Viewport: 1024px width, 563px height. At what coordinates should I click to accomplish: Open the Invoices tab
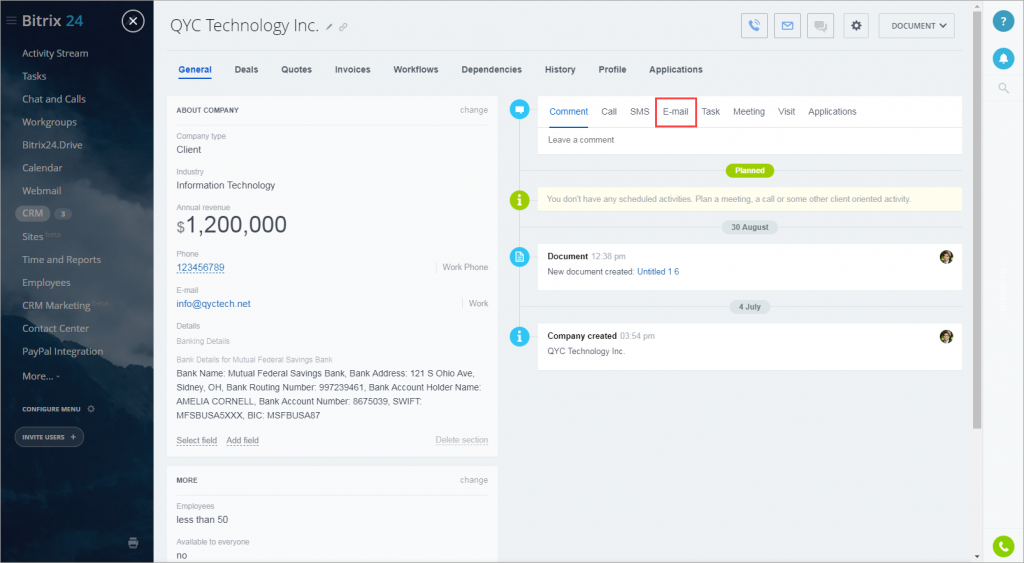click(x=353, y=69)
